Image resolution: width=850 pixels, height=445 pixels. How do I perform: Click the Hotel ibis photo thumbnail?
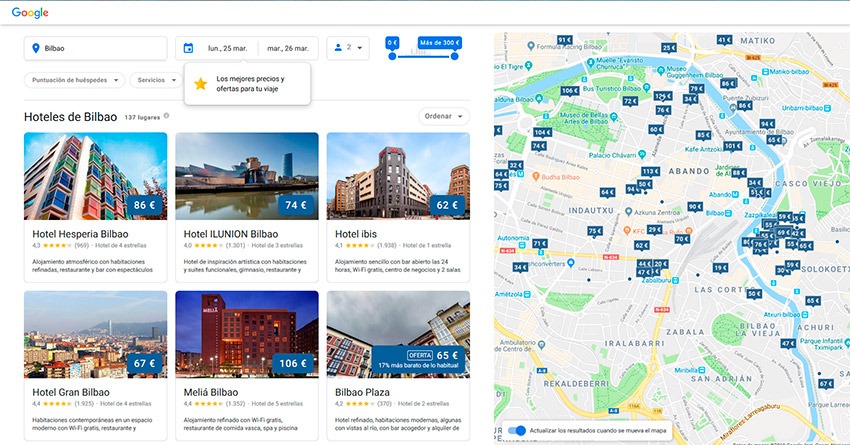[397, 176]
